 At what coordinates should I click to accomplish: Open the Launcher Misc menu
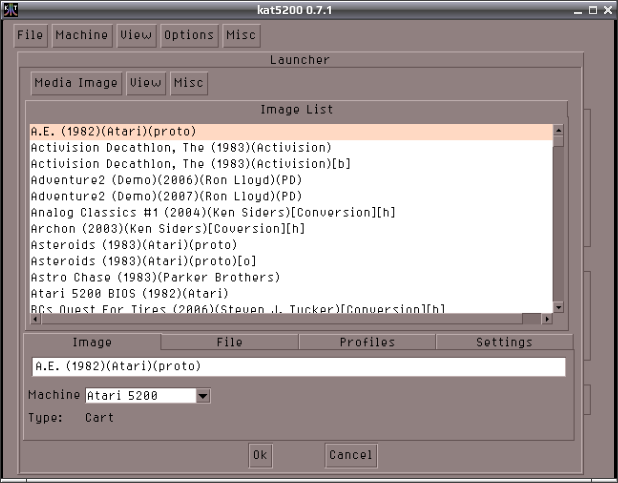click(x=189, y=83)
